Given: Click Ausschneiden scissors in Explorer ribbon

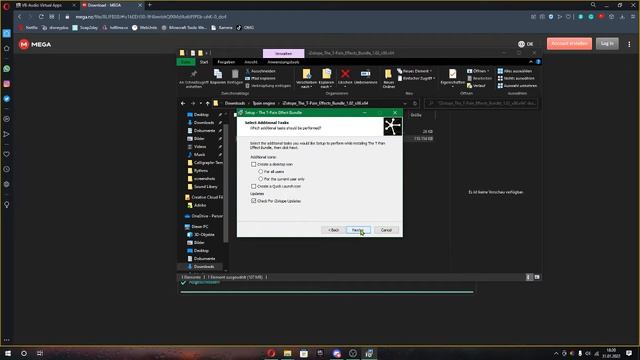Looking at the screenshot, I should tap(260, 71).
